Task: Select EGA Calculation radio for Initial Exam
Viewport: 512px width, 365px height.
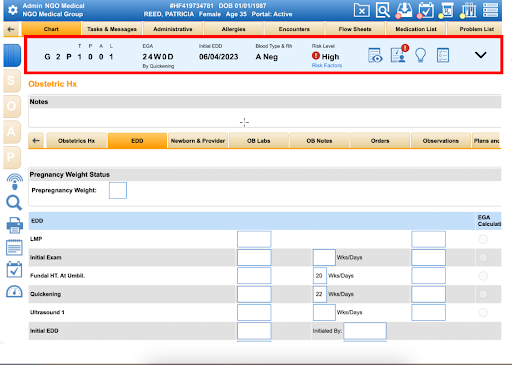Action: (483, 257)
